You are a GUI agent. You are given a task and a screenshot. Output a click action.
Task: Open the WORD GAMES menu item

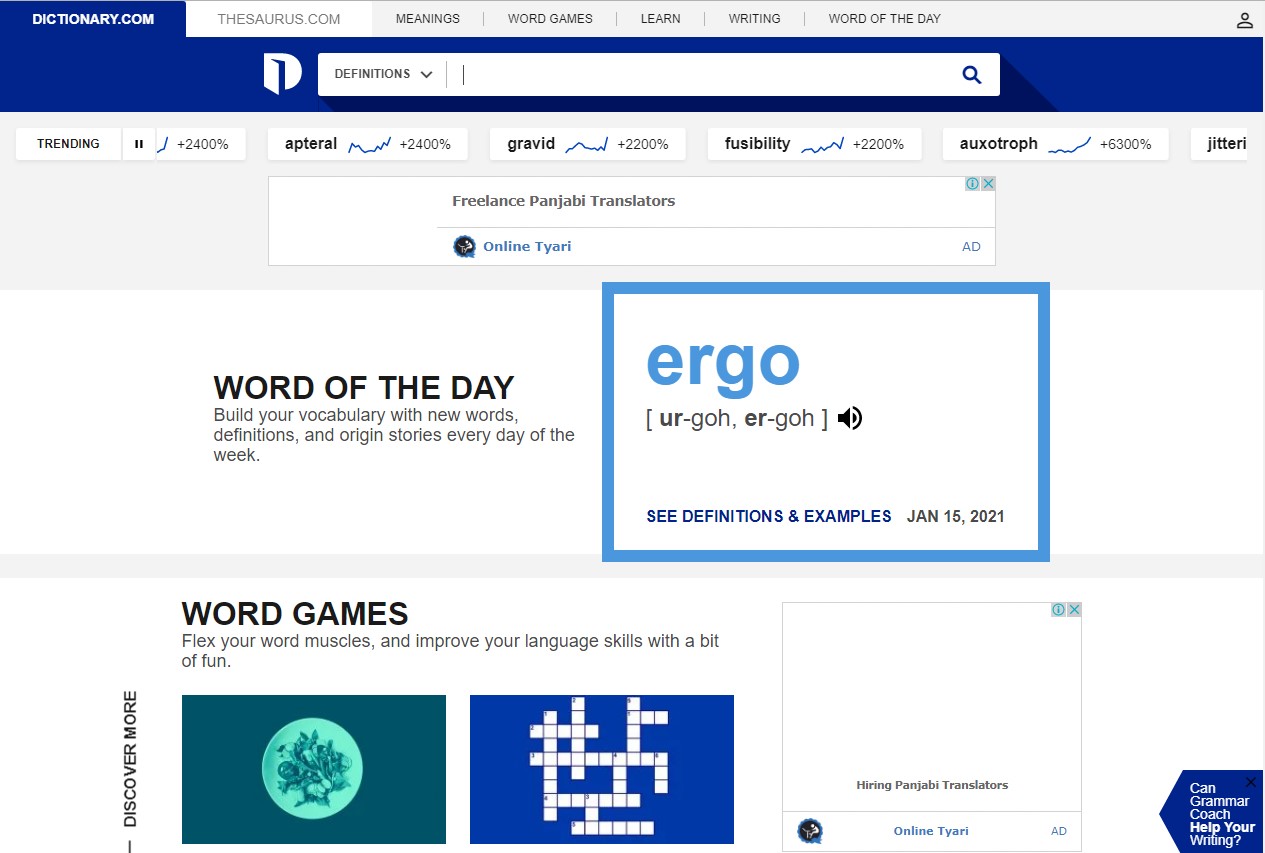point(550,18)
